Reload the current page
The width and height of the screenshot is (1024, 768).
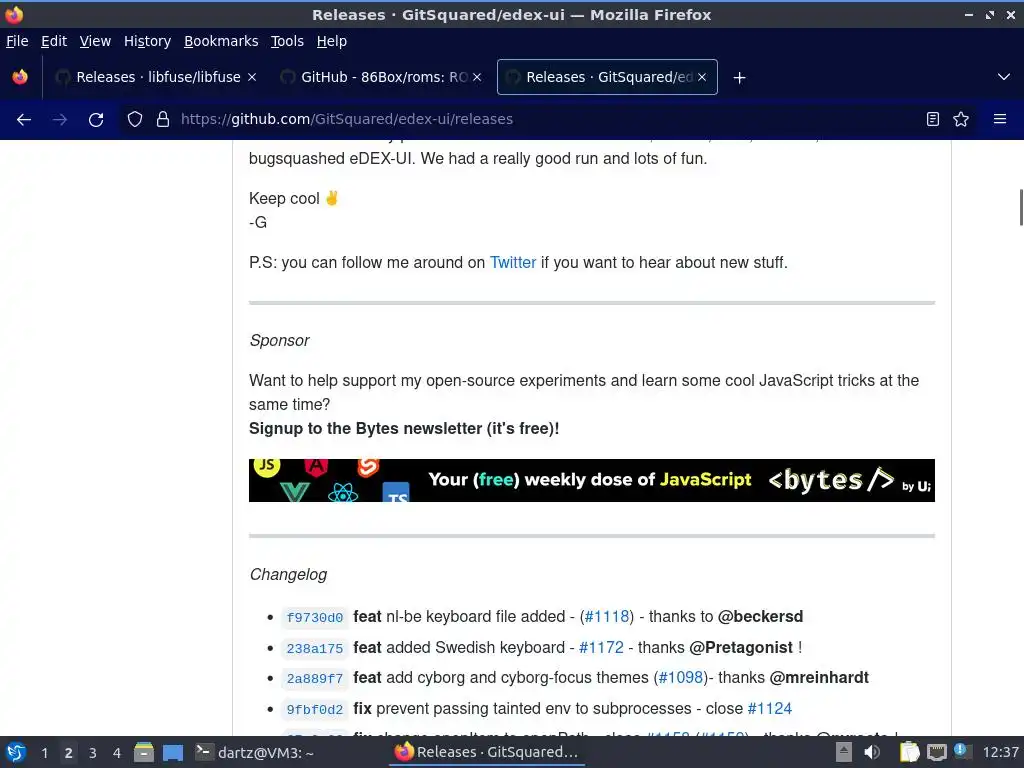[x=96, y=120]
